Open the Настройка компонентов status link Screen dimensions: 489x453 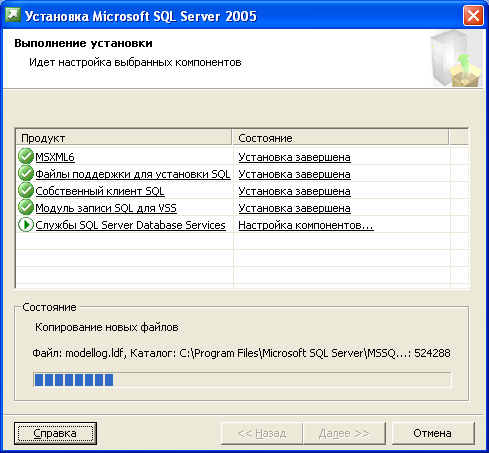point(306,225)
